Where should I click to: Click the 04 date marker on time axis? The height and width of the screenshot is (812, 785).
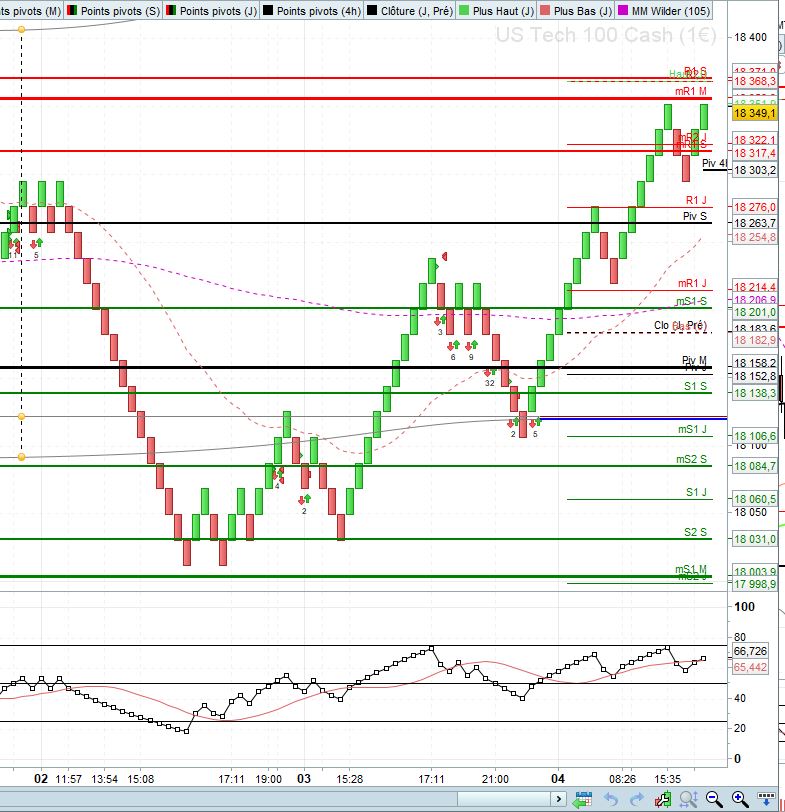[x=558, y=778]
